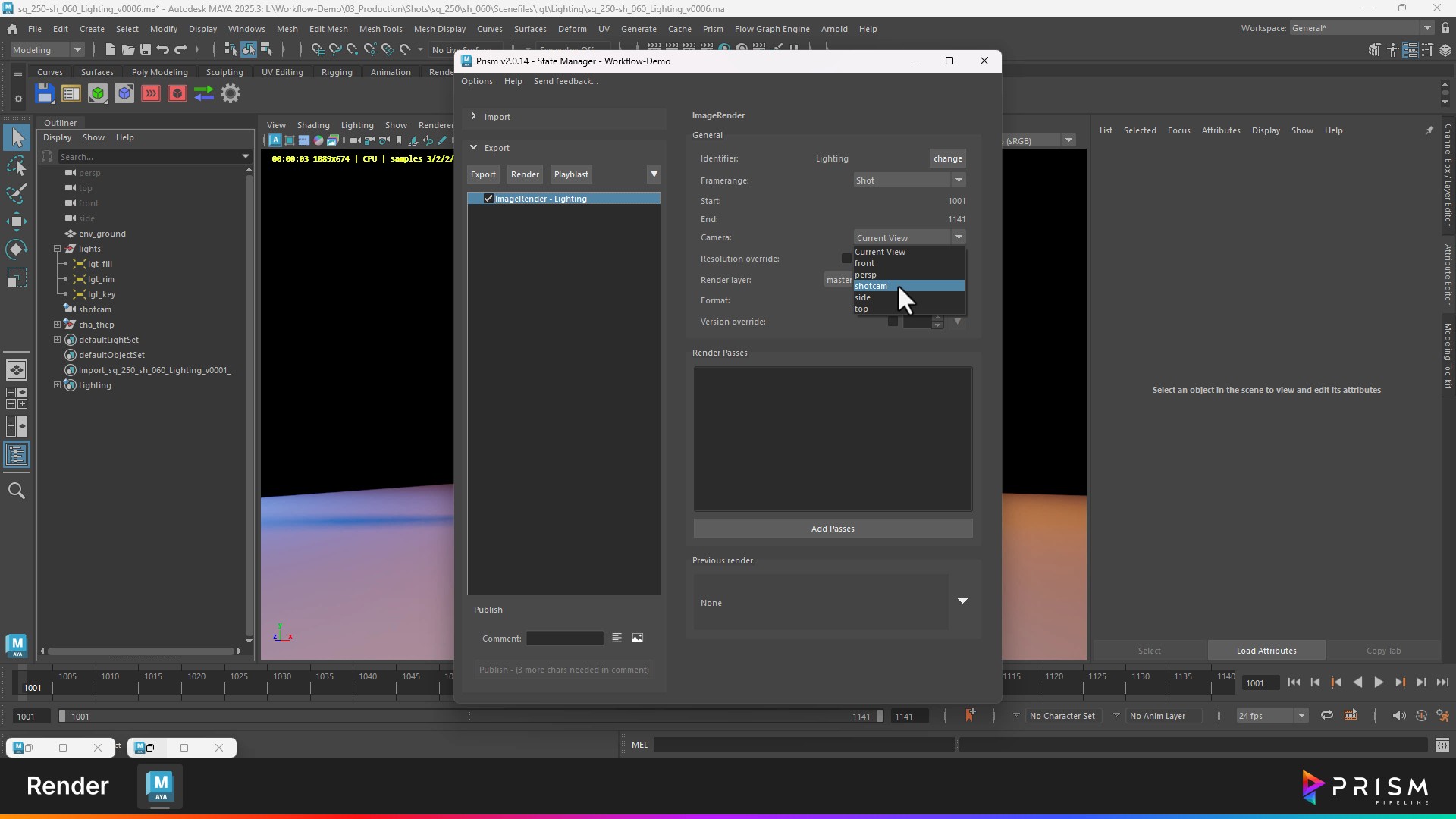The image size is (1456, 819).
Task: Click the new scene icon in status line
Action: pos(111,49)
